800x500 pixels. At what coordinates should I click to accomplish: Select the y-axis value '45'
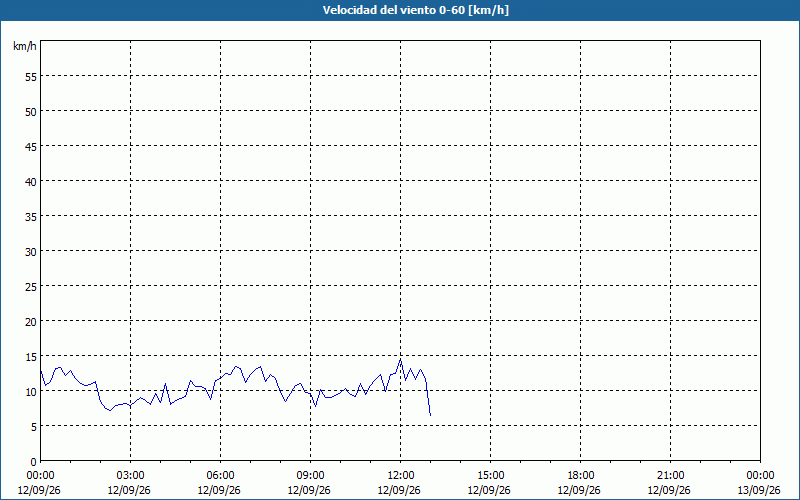click(x=31, y=146)
